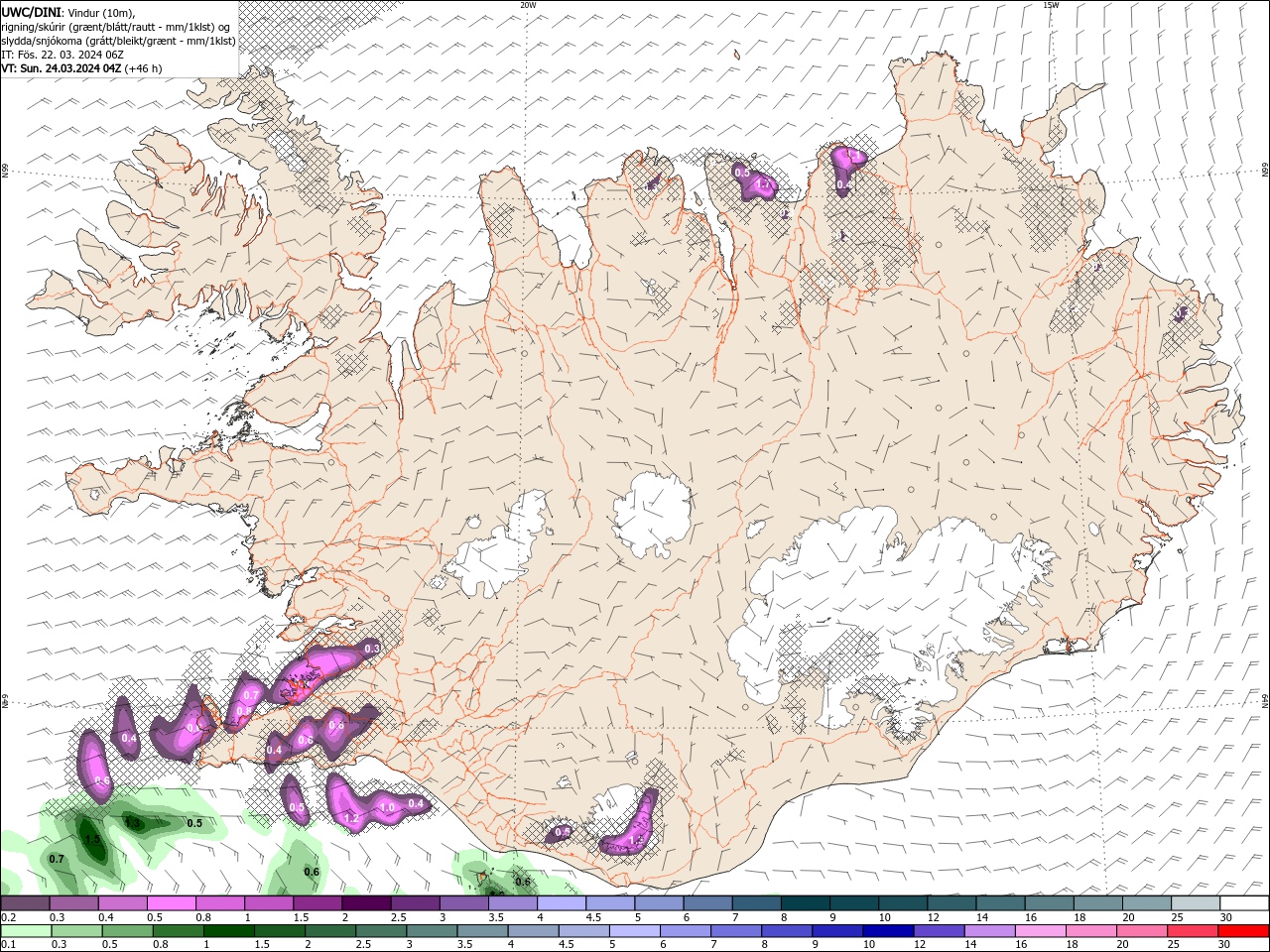Select the '12' label in upper legend

tap(934, 917)
